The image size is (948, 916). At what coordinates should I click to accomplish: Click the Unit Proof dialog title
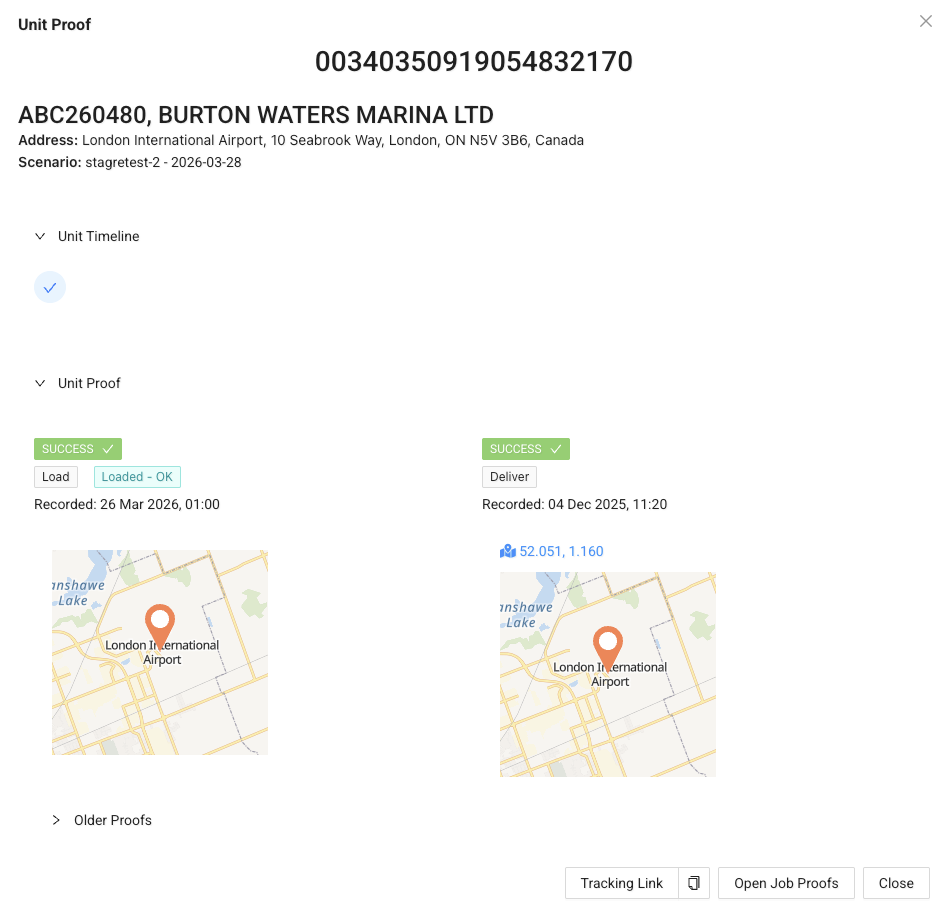tap(54, 24)
